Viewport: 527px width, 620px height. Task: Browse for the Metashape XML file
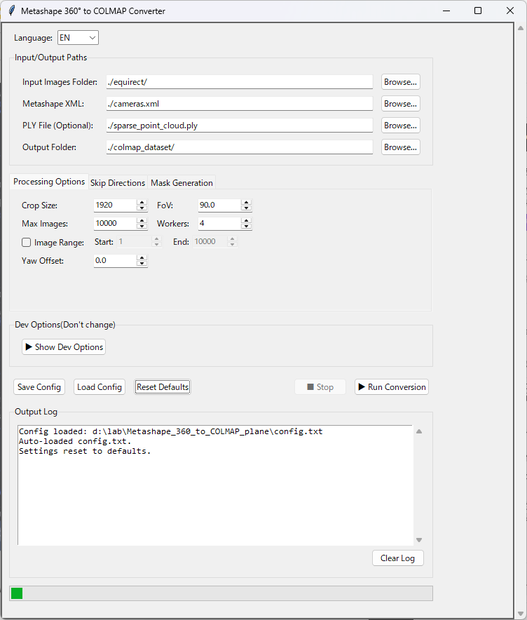(400, 104)
